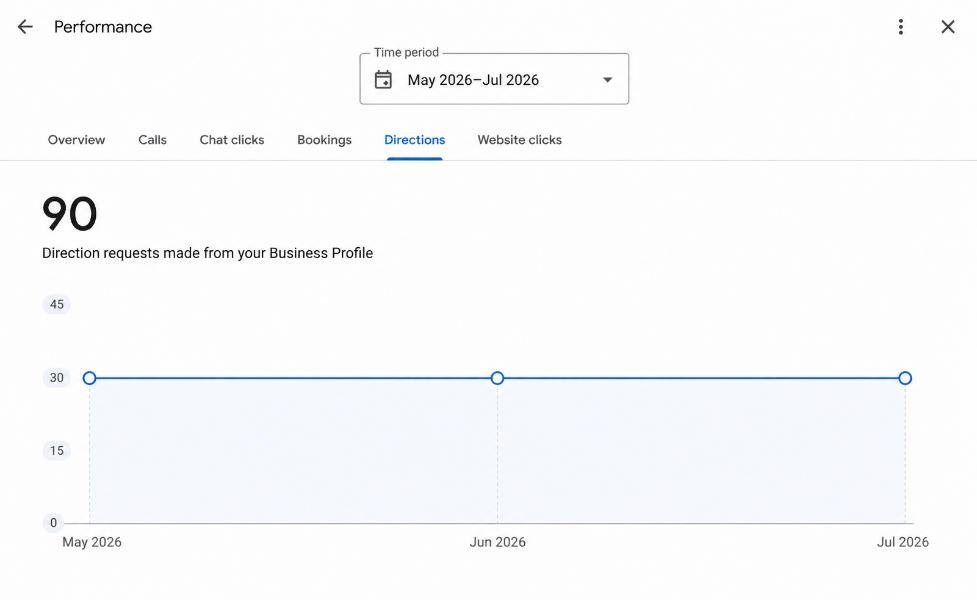This screenshot has height=600, width=977.
Task: Open the Bookings tab
Action: click(x=325, y=140)
